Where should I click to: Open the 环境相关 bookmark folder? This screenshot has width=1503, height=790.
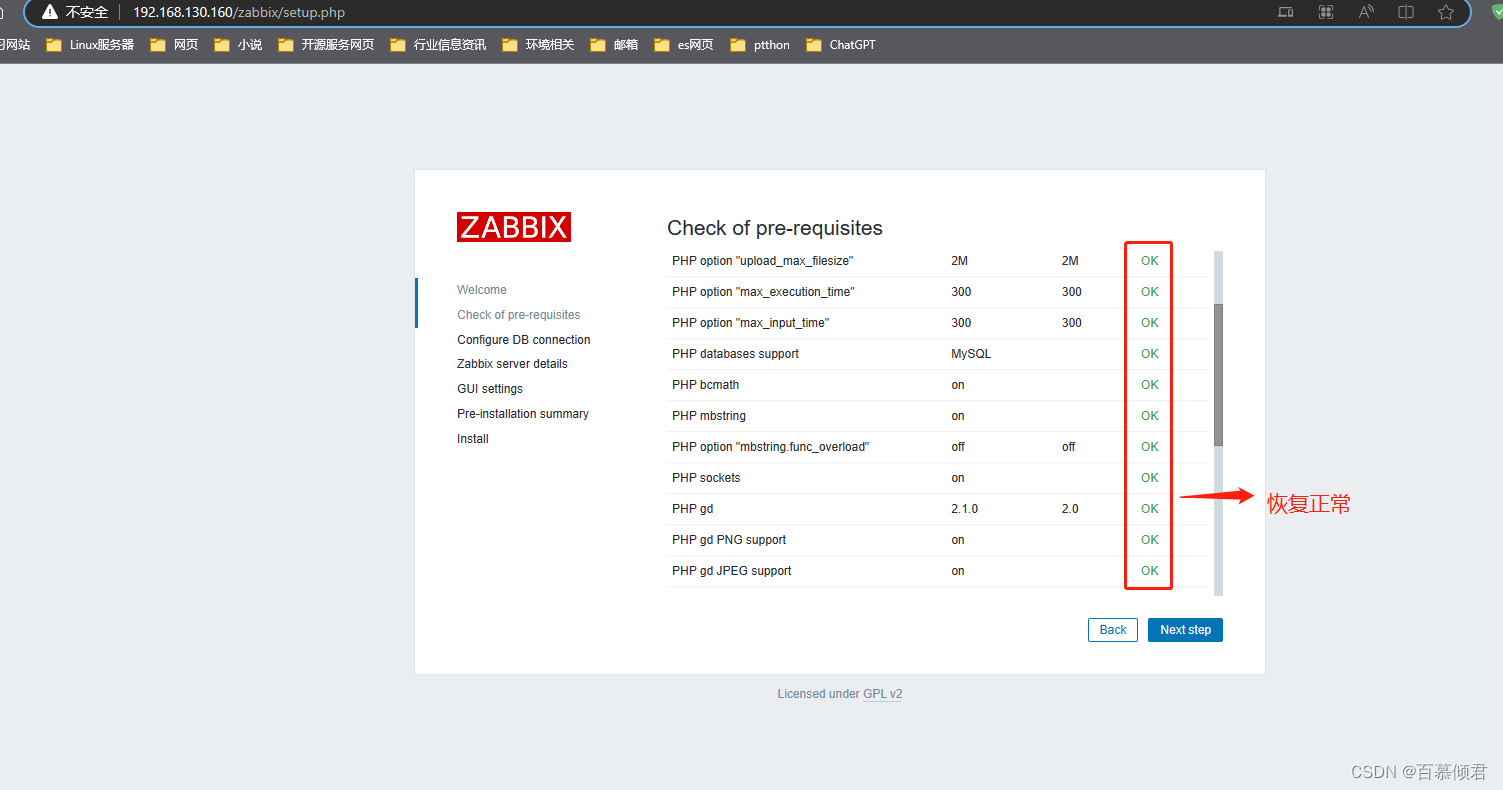[x=538, y=45]
